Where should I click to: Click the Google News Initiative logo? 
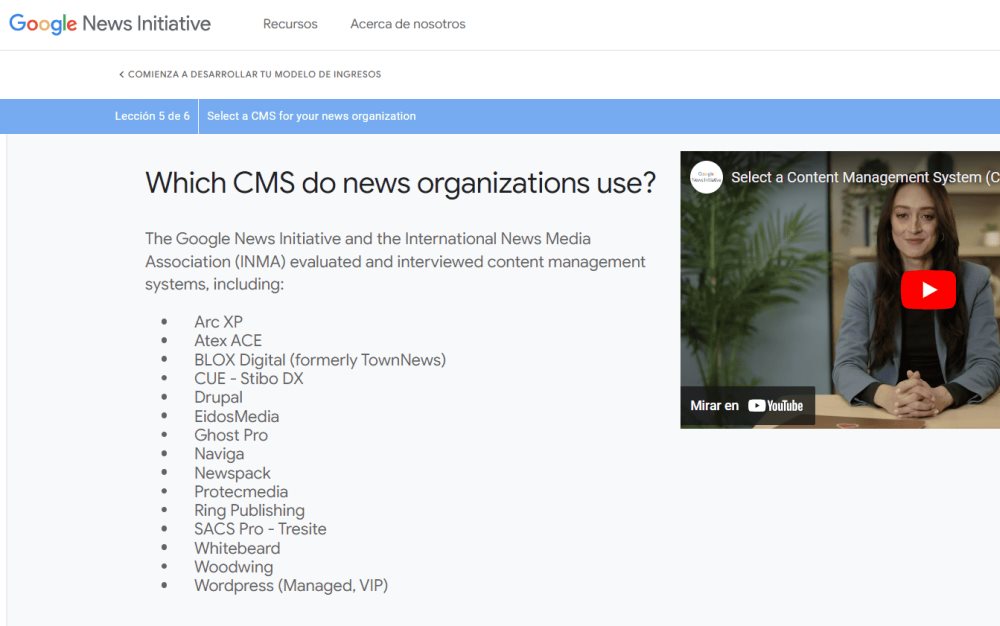pyautogui.click(x=110, y=24)
